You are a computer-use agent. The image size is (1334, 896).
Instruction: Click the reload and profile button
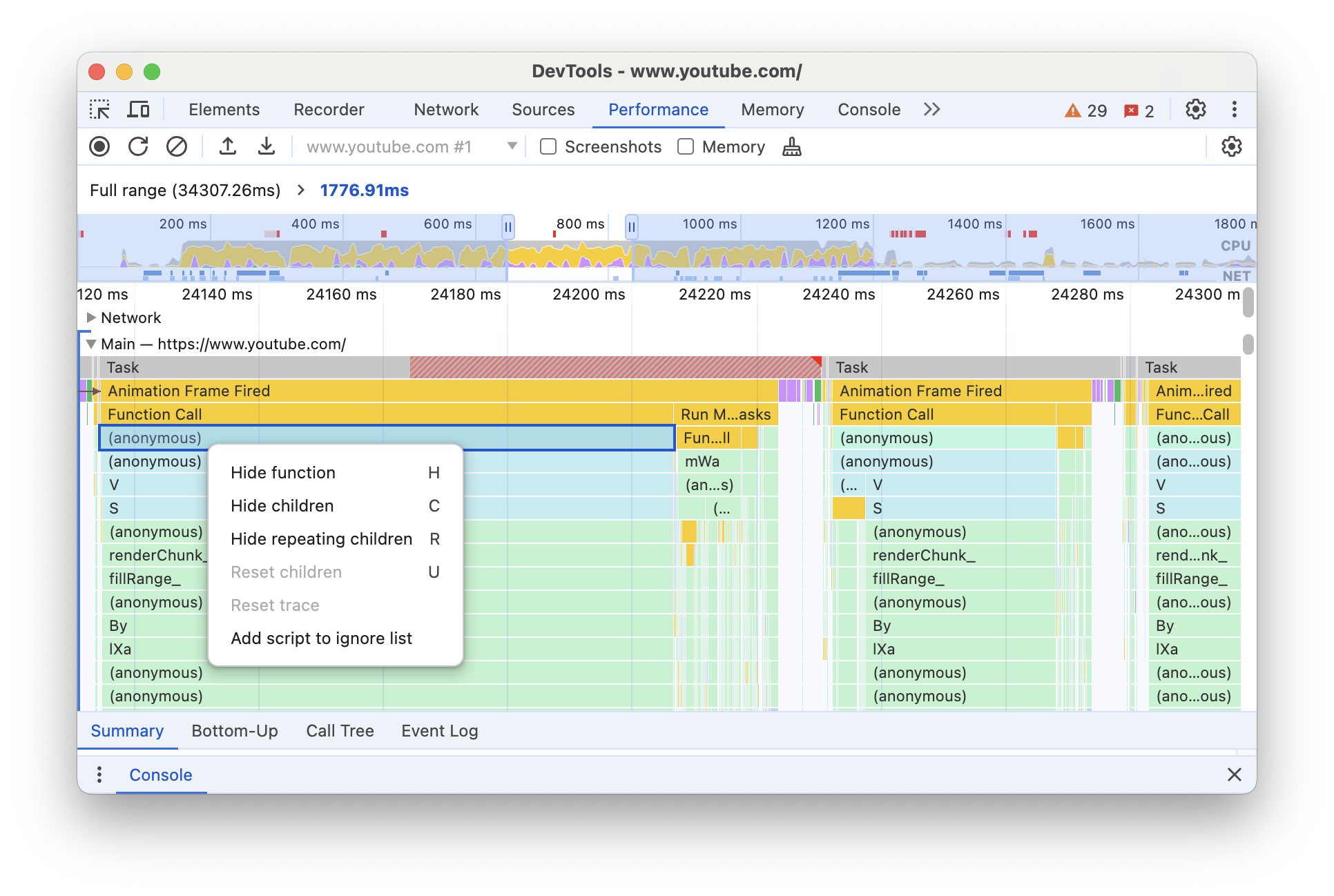[138, 148]
